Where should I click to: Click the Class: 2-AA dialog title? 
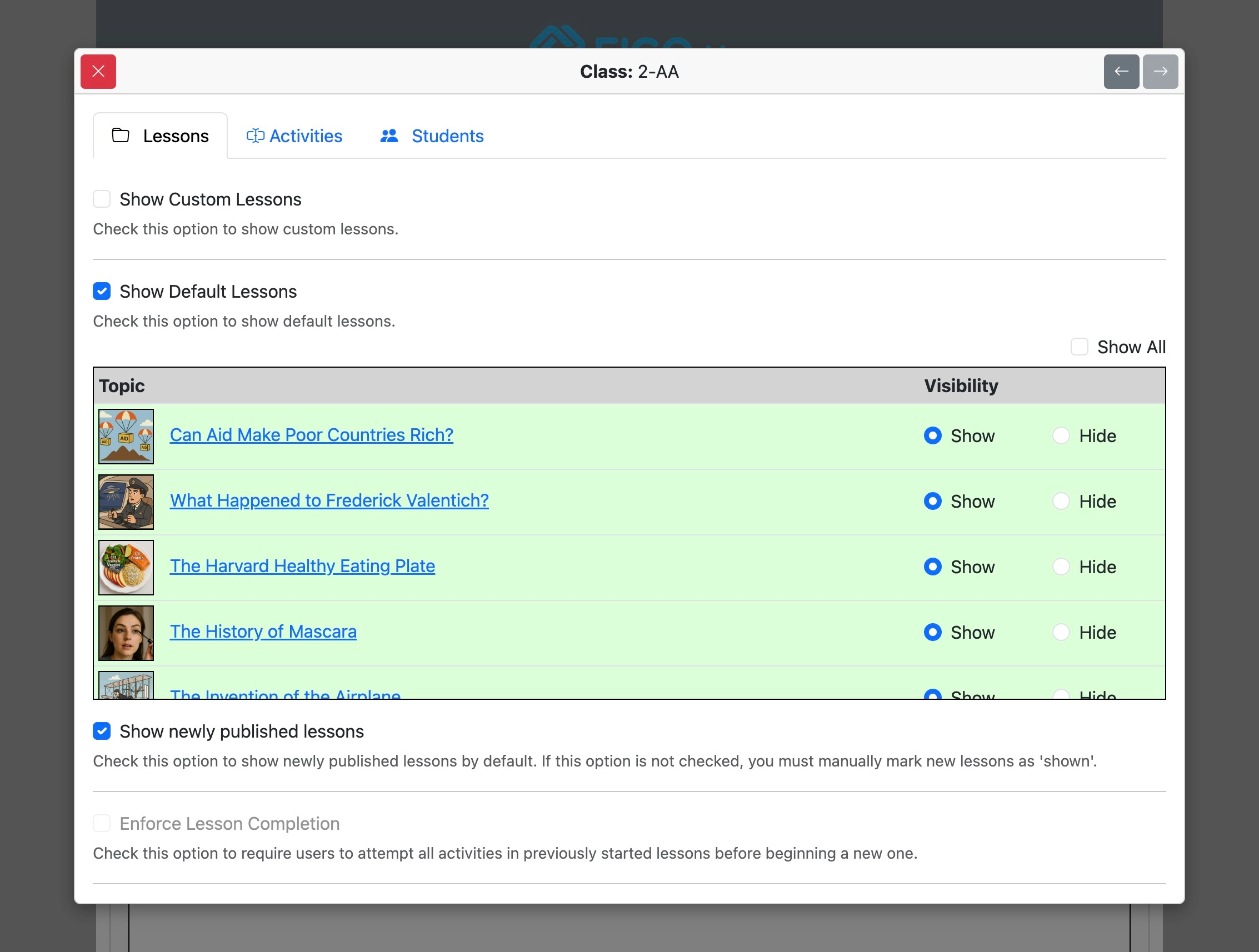pyautogui.click(x=629, y=72)
